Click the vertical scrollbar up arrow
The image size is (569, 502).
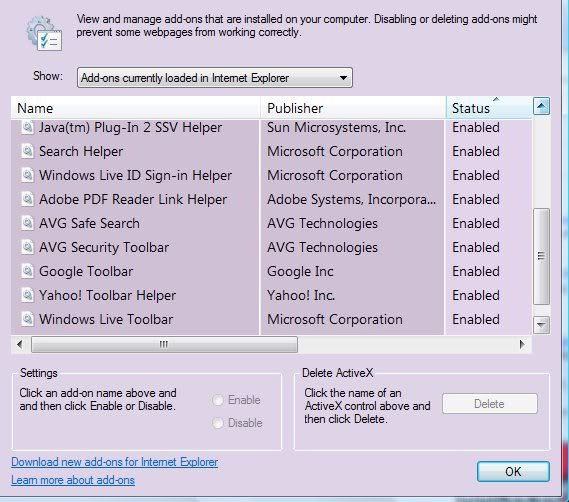pos(541,106)
